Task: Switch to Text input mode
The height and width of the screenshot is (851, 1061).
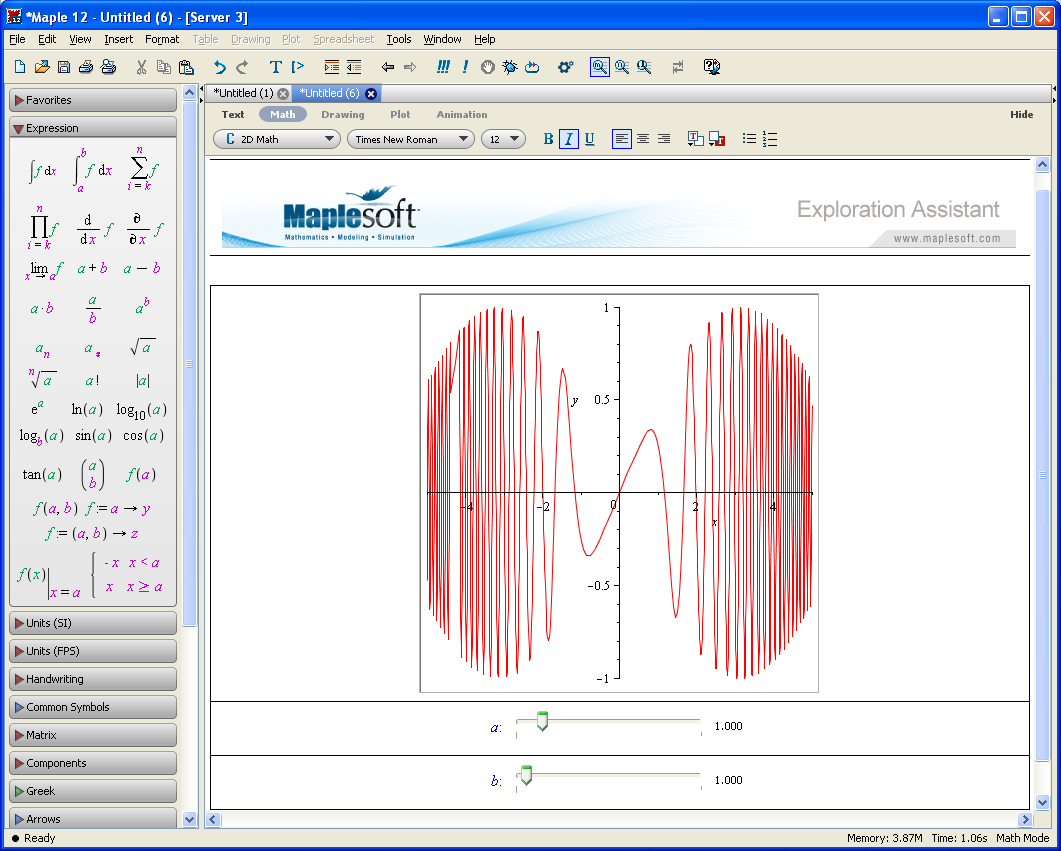Action: click(x=233, y=114)
